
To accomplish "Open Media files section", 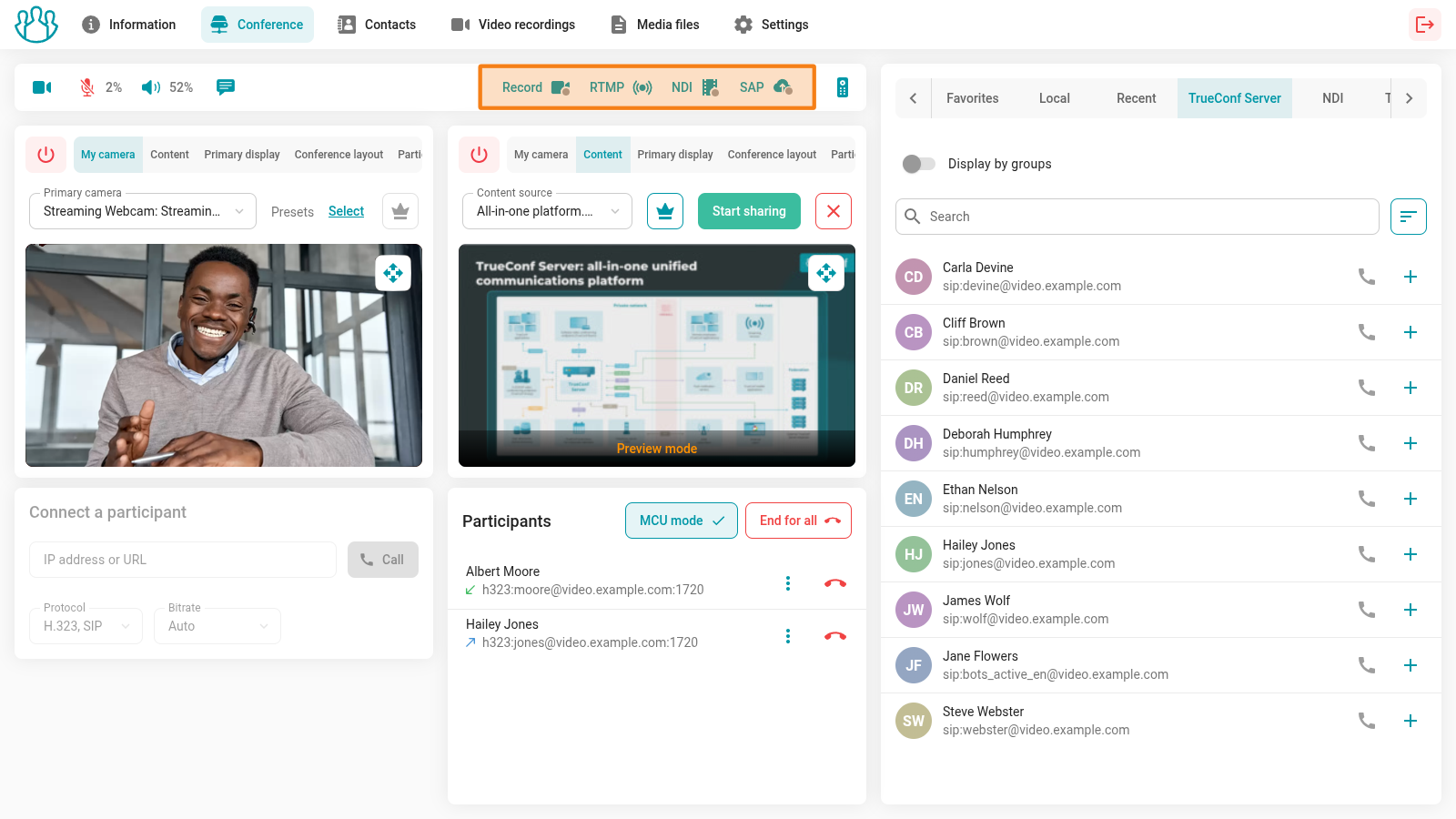I will 655,25.
